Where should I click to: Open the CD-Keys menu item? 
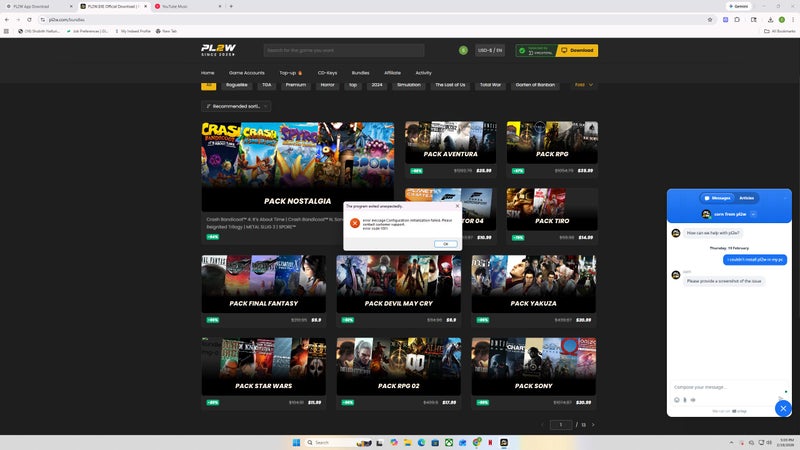tap(328, 73)
